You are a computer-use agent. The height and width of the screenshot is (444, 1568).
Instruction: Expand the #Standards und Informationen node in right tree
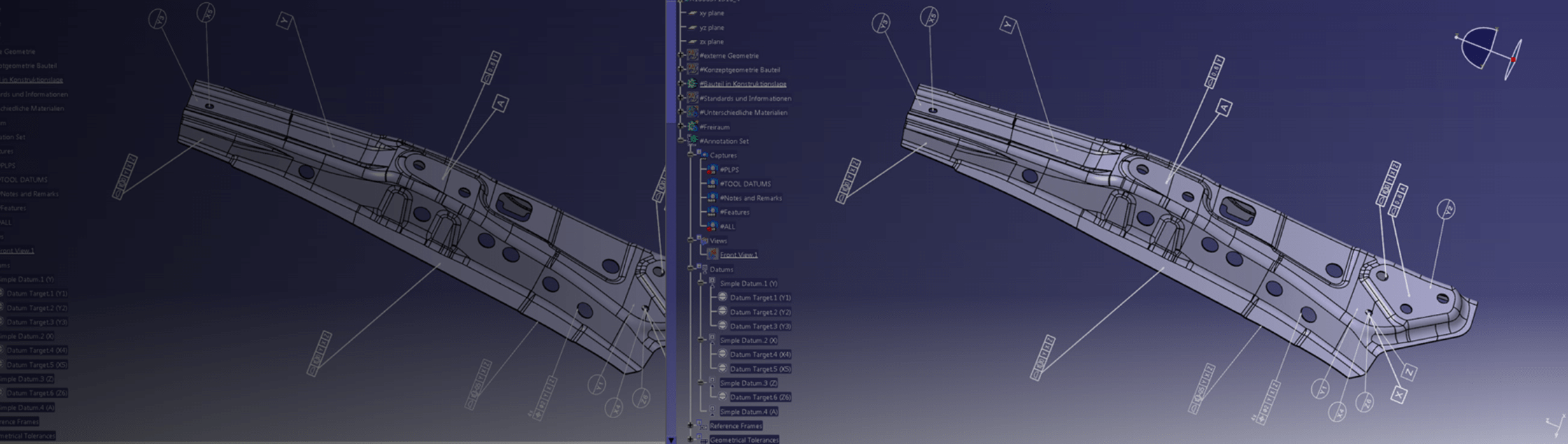[681, 98]
